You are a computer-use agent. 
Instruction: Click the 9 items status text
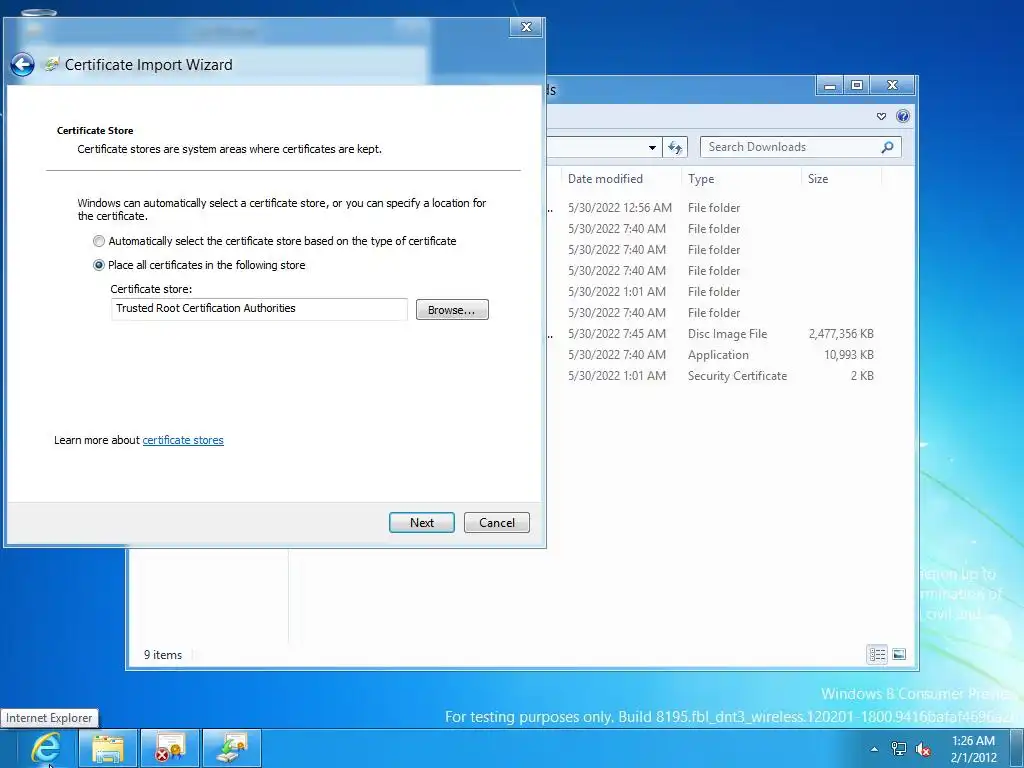click(x=163, y=655)
